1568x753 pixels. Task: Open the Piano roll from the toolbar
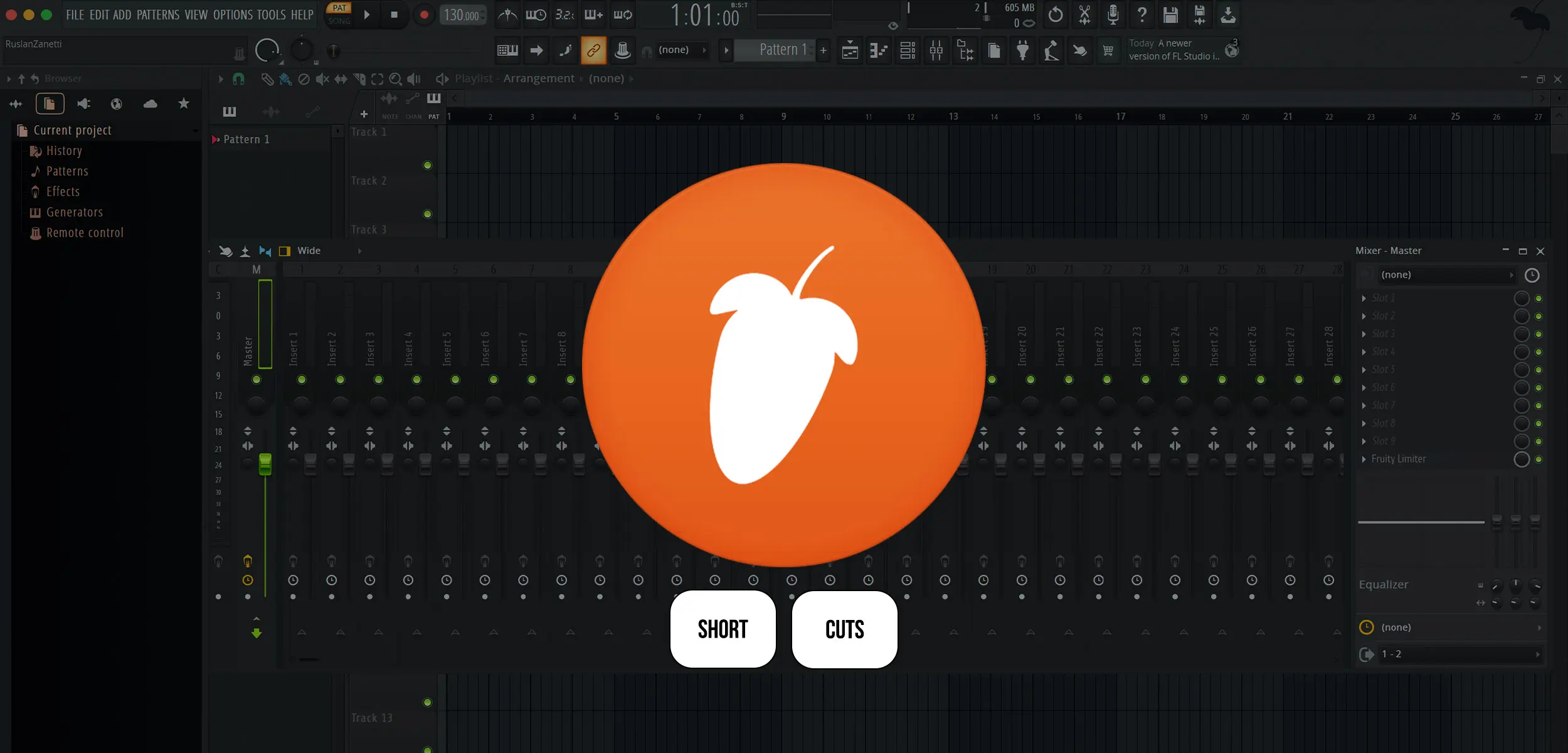[x=879, y=50]
